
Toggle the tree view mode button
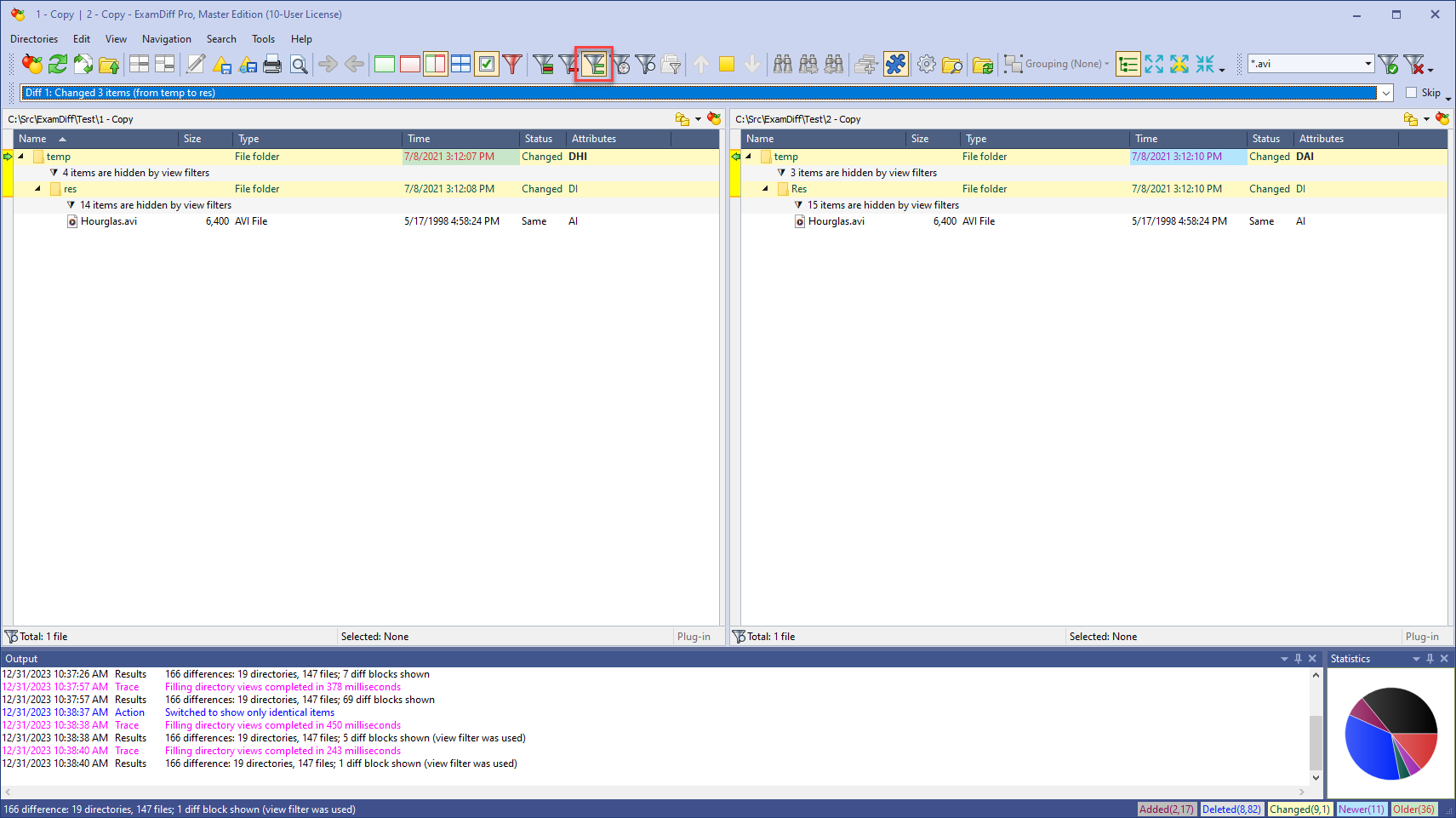click(1128, 64)
